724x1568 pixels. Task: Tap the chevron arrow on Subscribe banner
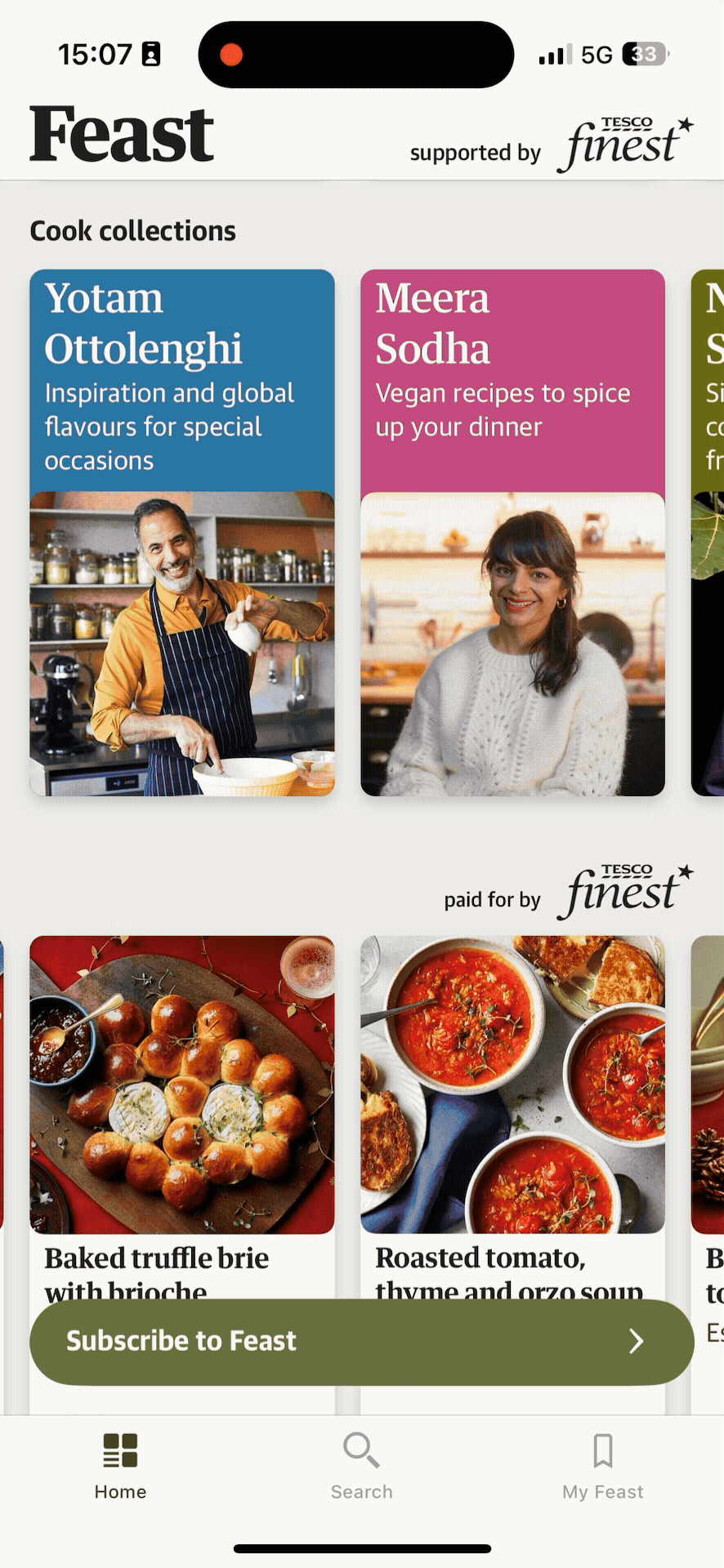coord(637,1341)
